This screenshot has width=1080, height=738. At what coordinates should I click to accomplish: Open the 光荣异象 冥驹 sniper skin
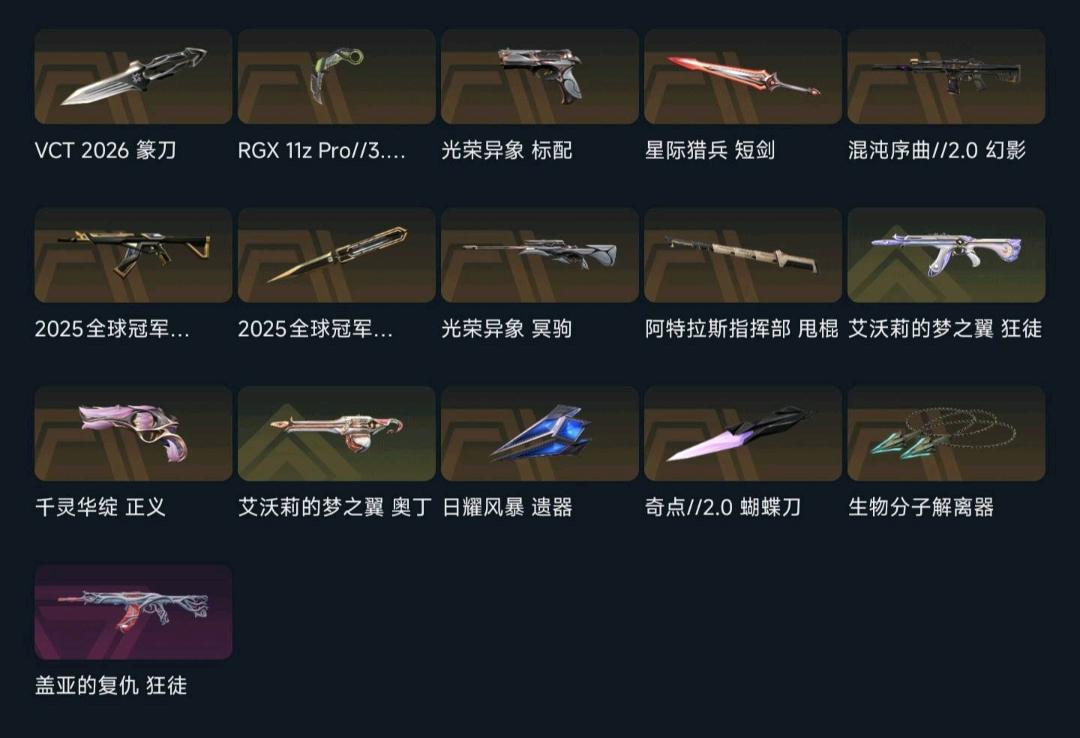(x=539, y=255)
